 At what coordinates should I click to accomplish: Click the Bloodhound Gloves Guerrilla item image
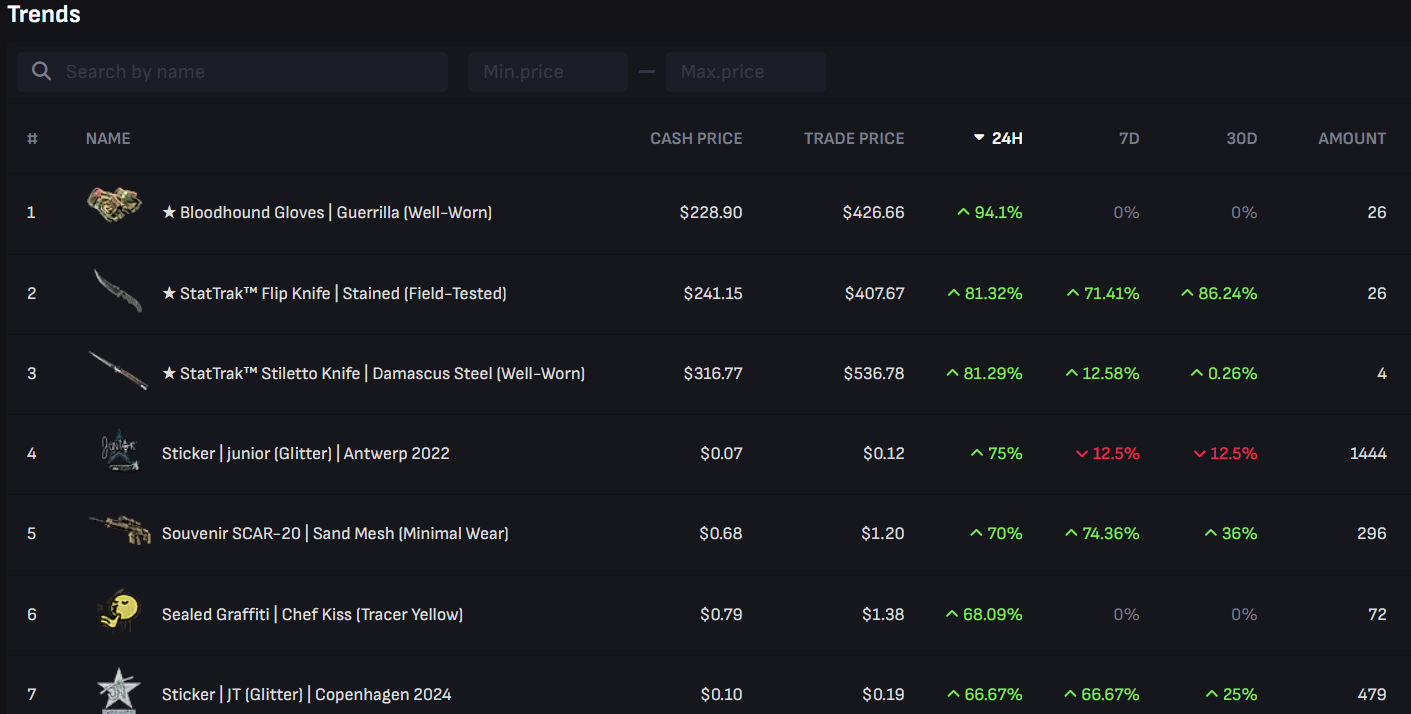115,206
